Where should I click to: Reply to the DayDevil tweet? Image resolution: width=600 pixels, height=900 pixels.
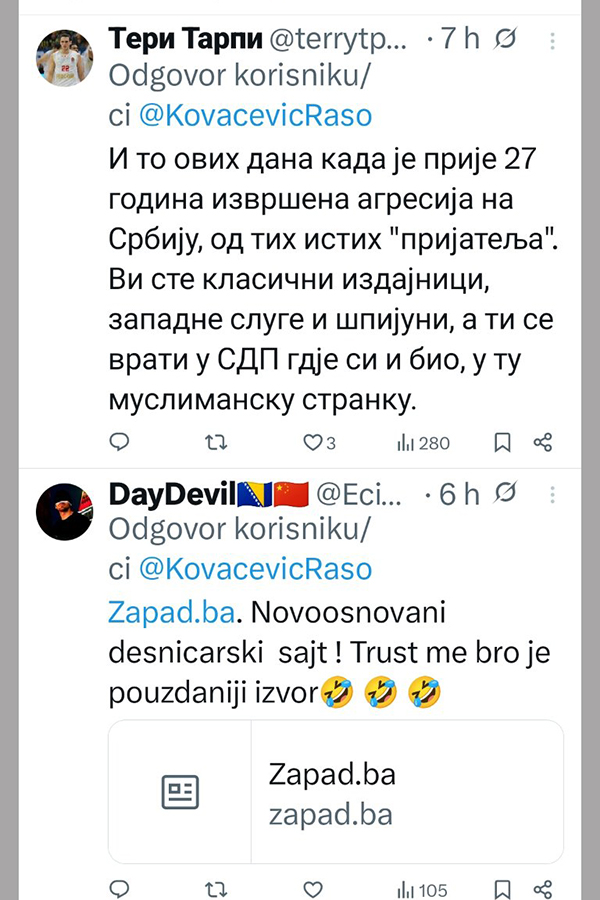tap(118, 888)
